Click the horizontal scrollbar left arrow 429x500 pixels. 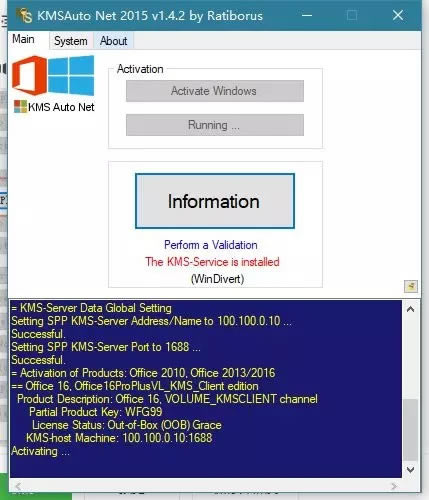pos(18,486)
